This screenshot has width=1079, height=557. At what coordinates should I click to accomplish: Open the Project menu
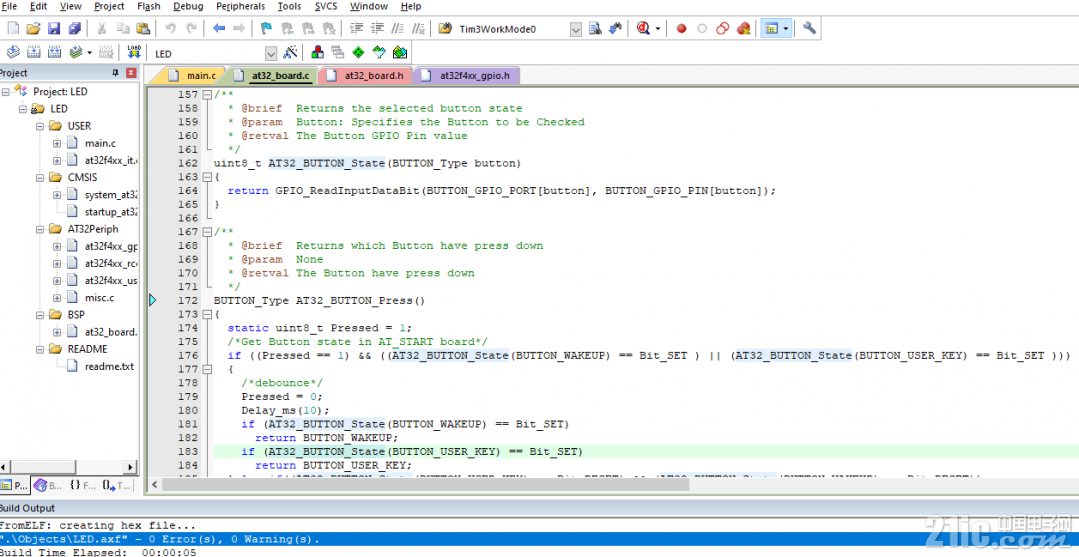(x=109, y=6)
